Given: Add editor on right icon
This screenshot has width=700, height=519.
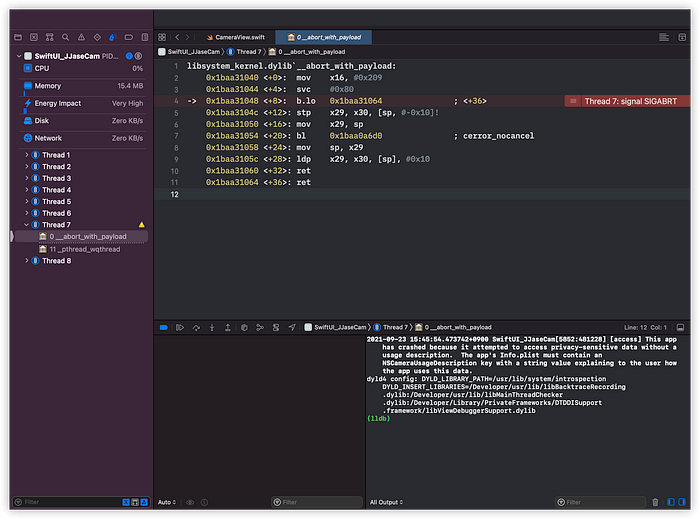Looking at the screenshot, I should tap(682, 37).
